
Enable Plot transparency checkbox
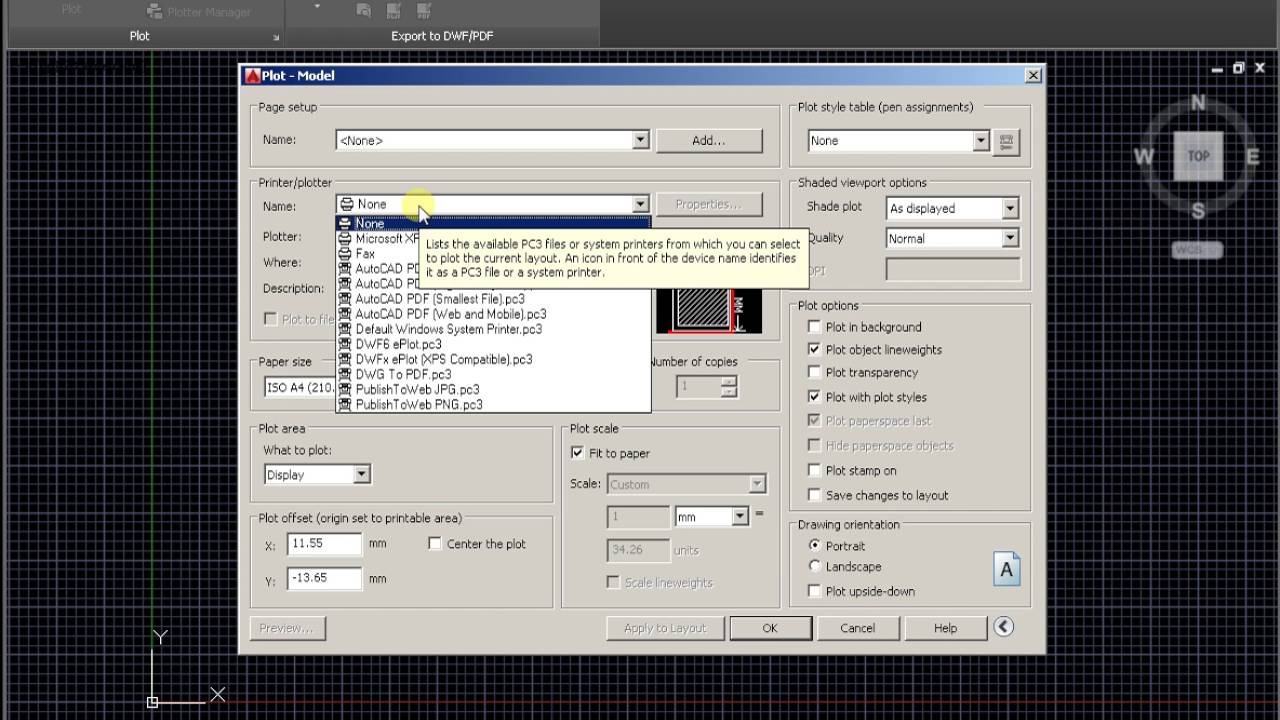coord(814,372)
